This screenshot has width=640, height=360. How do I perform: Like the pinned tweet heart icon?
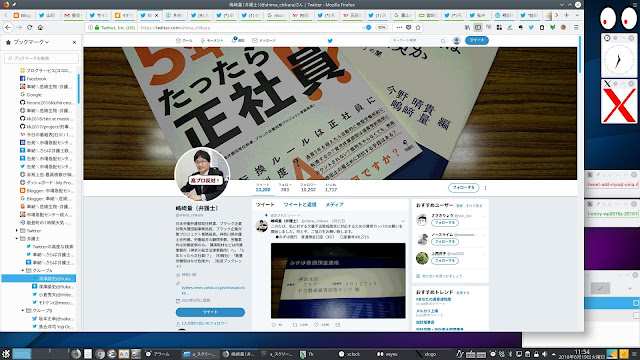click(x=316, y=325)
